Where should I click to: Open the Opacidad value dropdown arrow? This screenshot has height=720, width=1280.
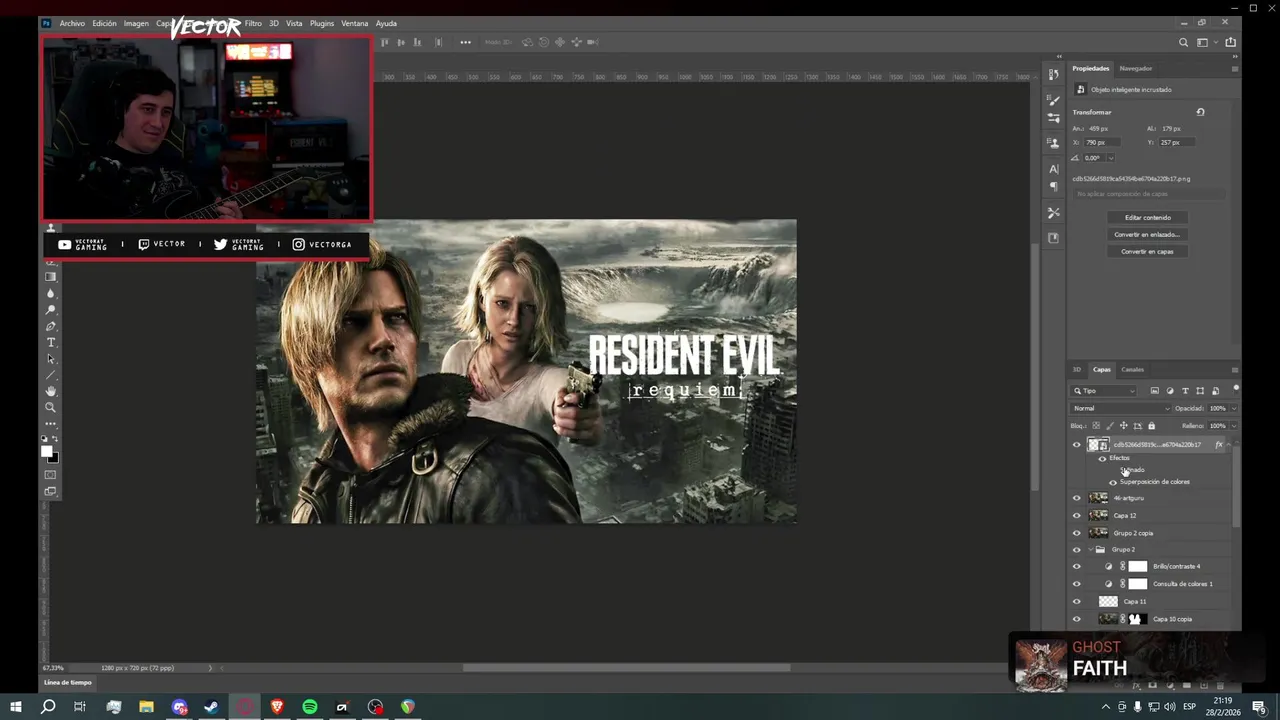pos(1234,408)
